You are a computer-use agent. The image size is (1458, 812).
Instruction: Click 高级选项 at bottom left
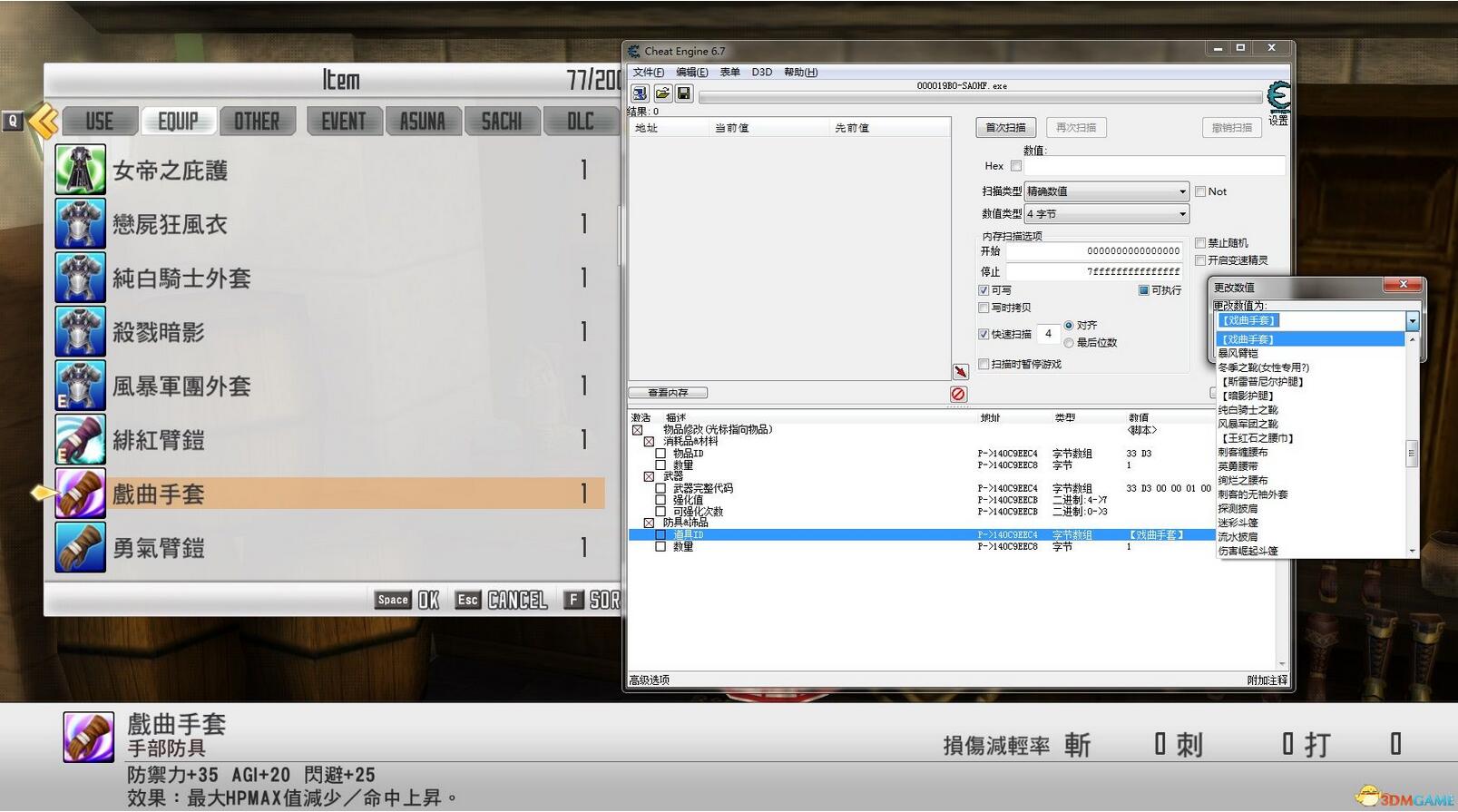point(650,680)
